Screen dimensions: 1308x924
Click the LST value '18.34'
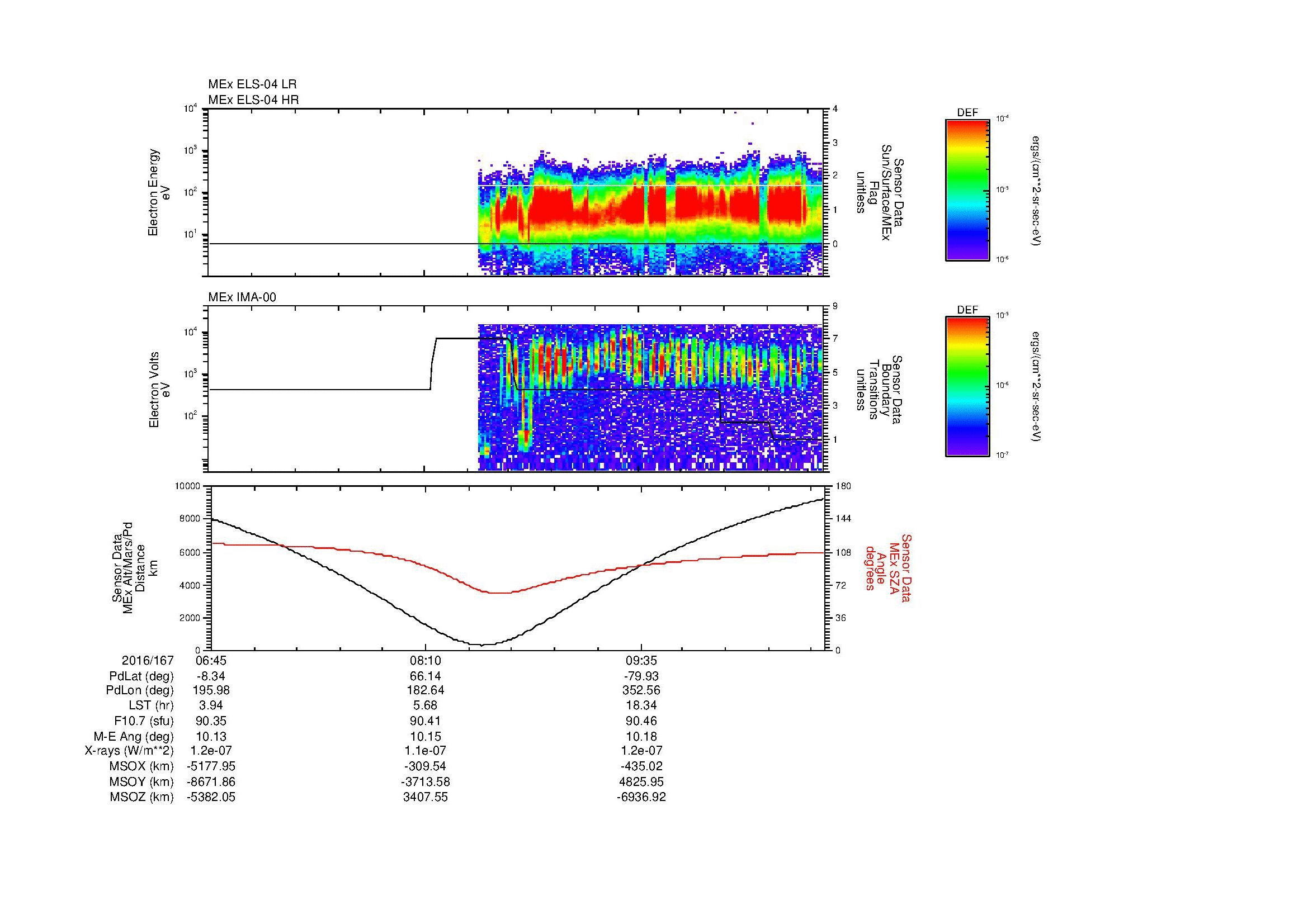[x=641, y=706]
